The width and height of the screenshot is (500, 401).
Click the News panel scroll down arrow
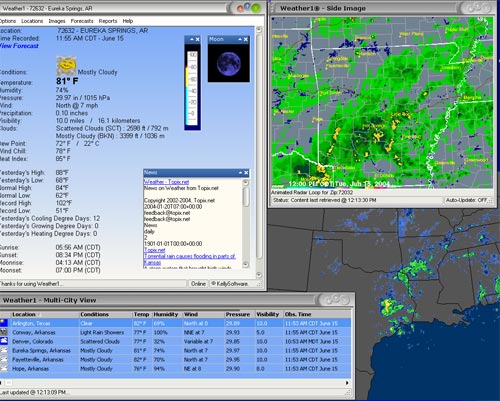[246, 265]
